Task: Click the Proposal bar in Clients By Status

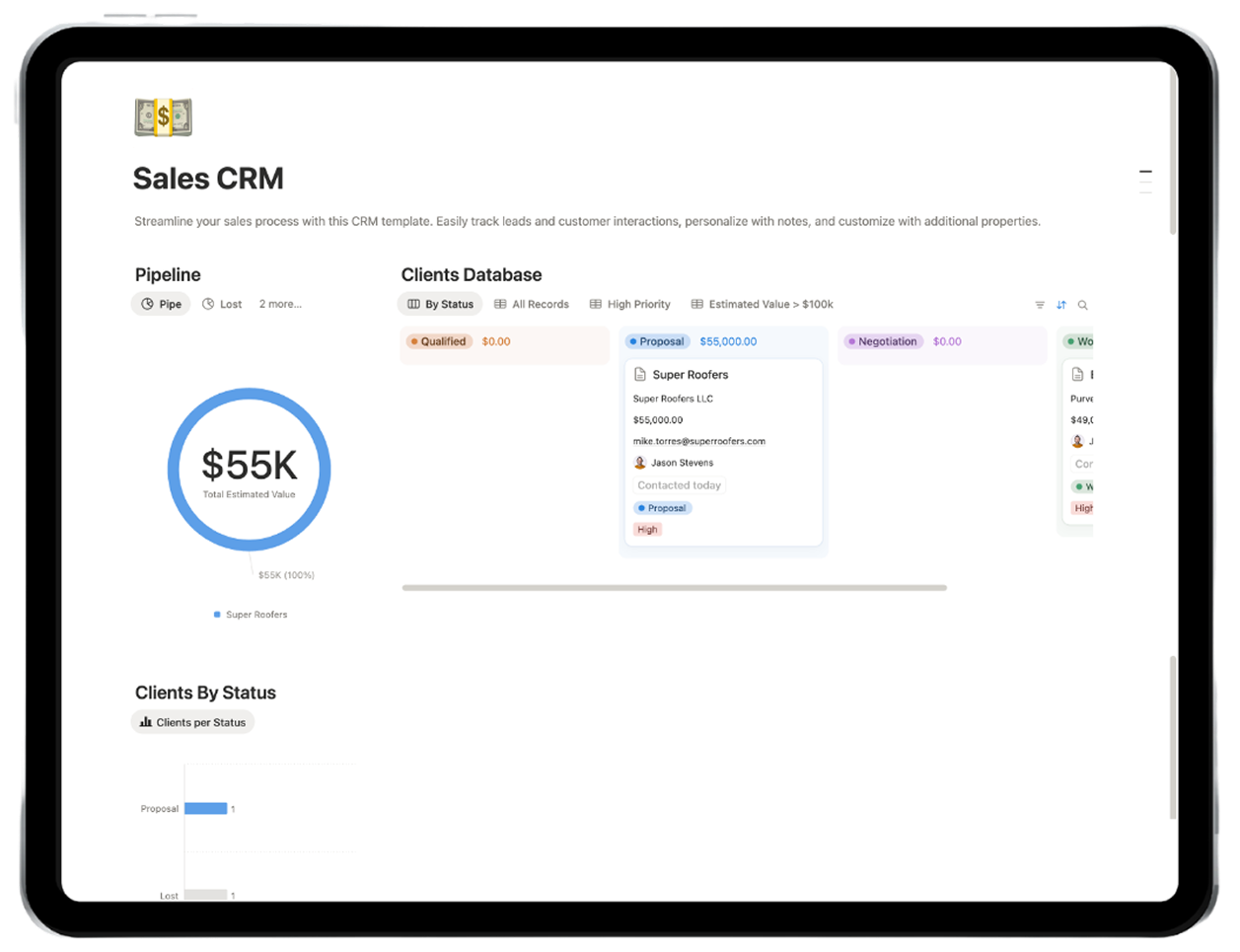Action: (206, 809)
